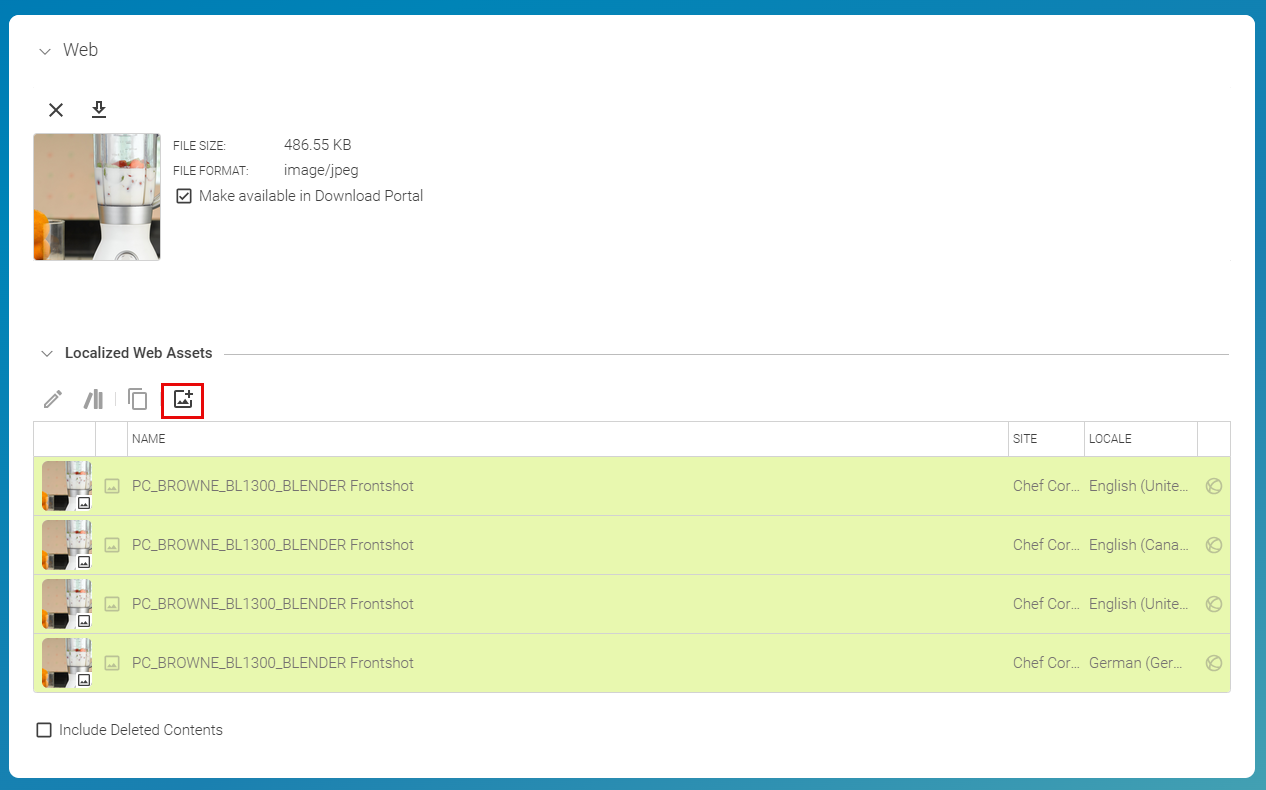1266x790 pixels.
Task: Click the add image icon highlighted in red
Action: tap(183, 400)
